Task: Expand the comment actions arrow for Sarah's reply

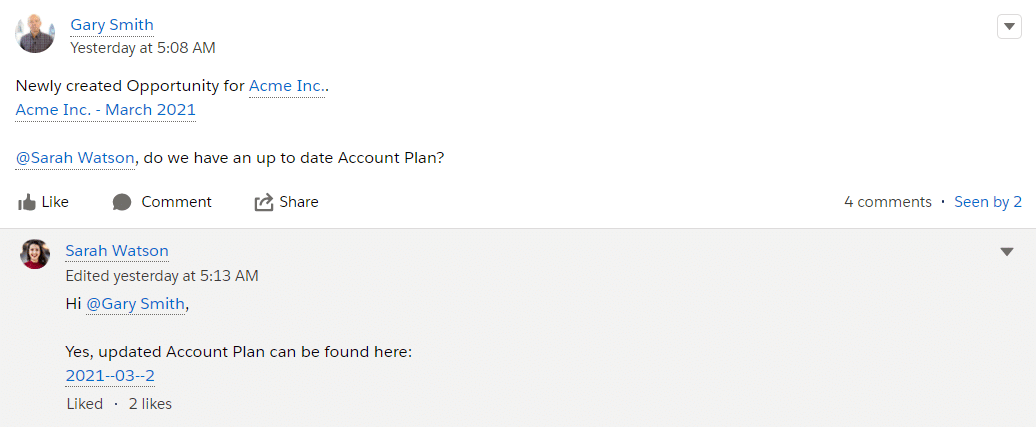Action: tap(1007, 252)
